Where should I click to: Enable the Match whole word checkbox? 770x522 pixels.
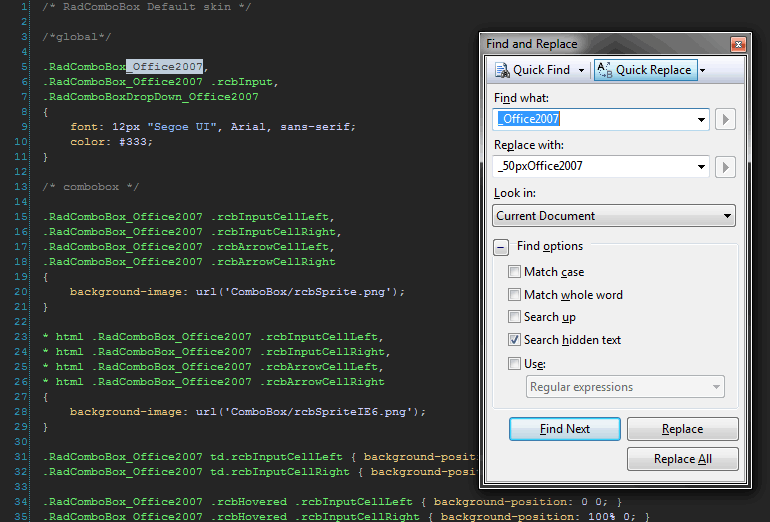(x=514, y=295)
